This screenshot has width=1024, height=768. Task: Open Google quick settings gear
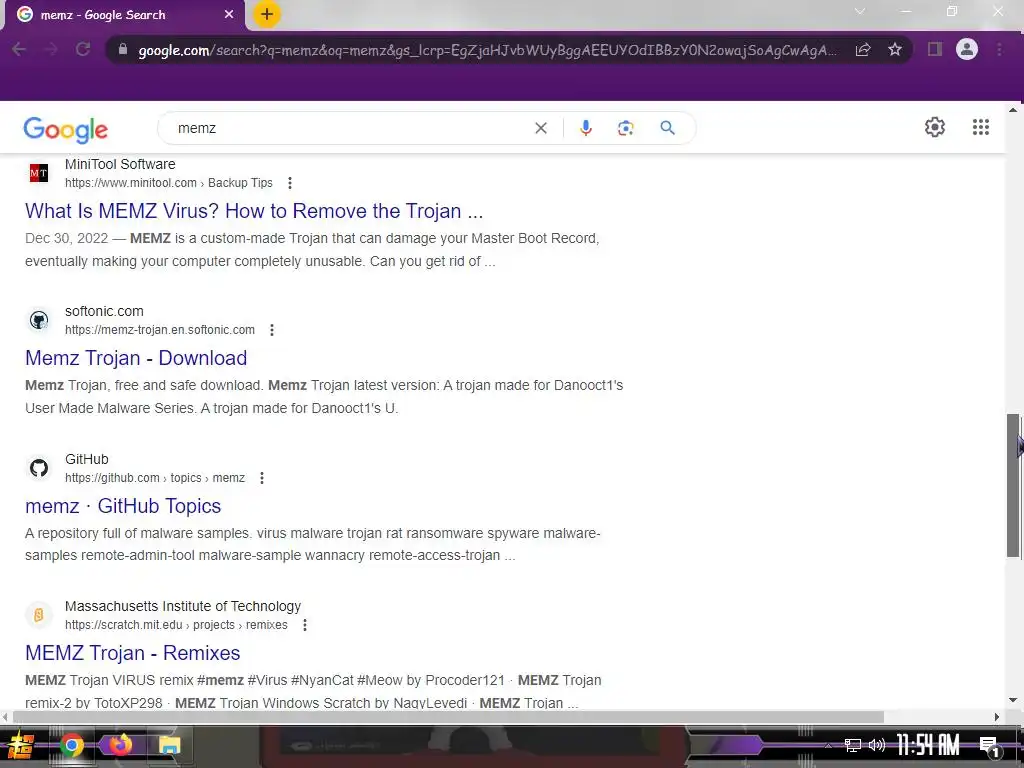(935, 127)
